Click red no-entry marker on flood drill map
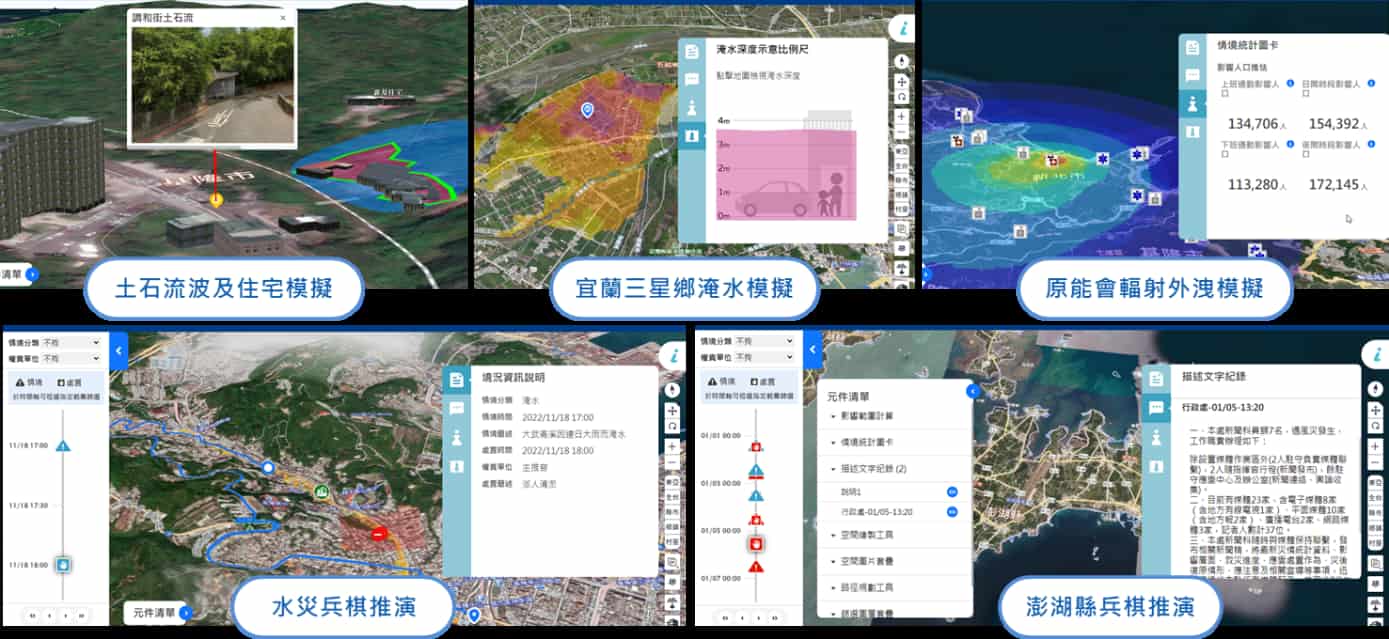 (379, 534)
